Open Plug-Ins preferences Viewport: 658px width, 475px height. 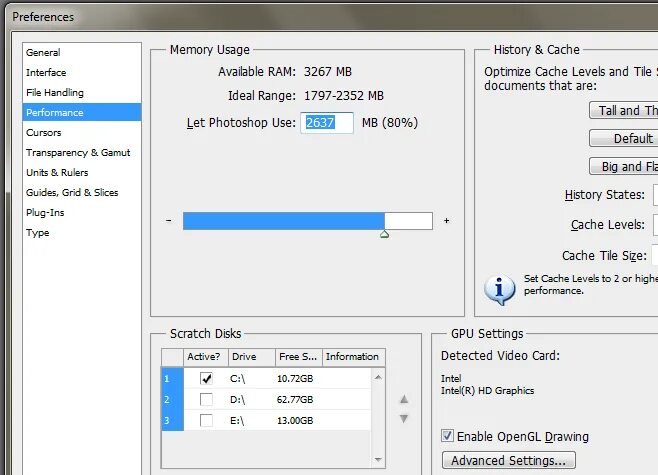[82, 213]
